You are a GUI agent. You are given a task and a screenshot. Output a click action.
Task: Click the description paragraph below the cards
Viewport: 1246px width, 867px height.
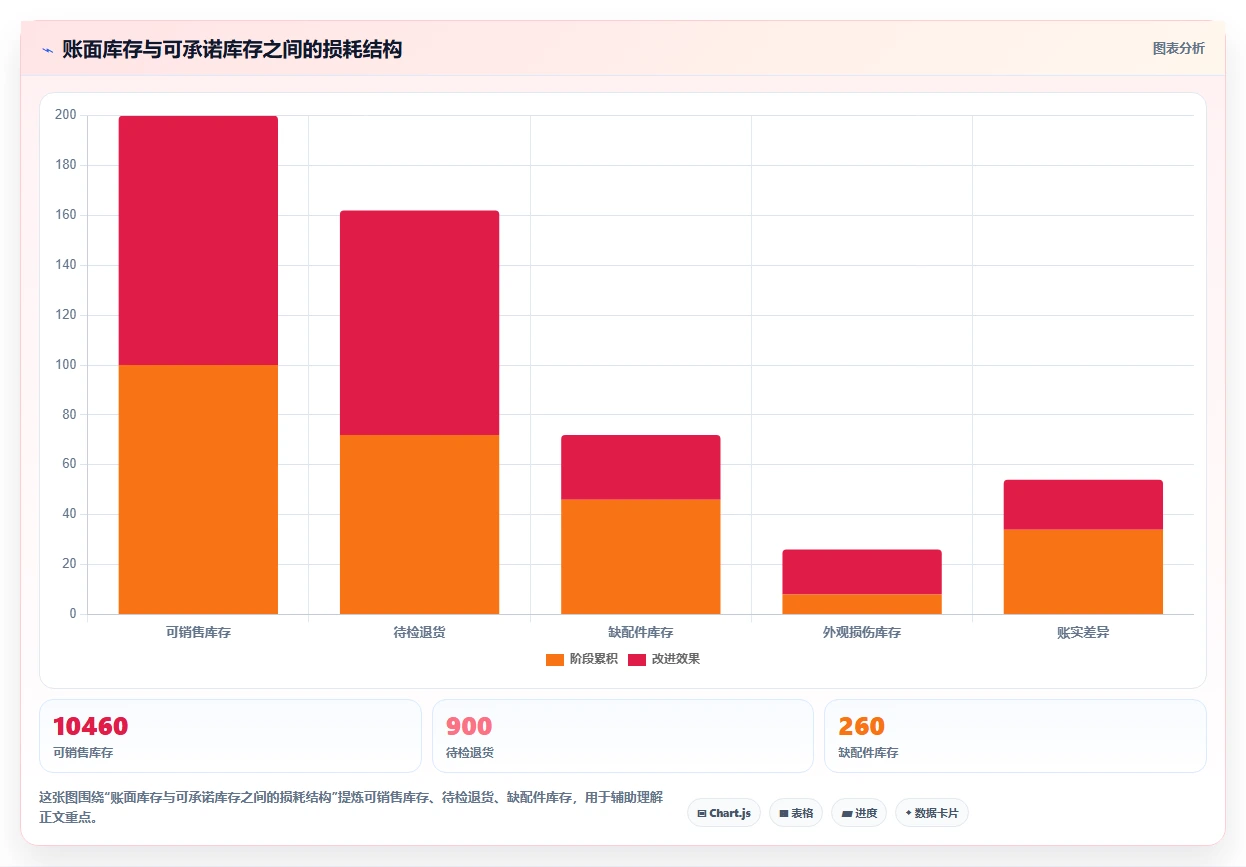(x=351, y=807)
